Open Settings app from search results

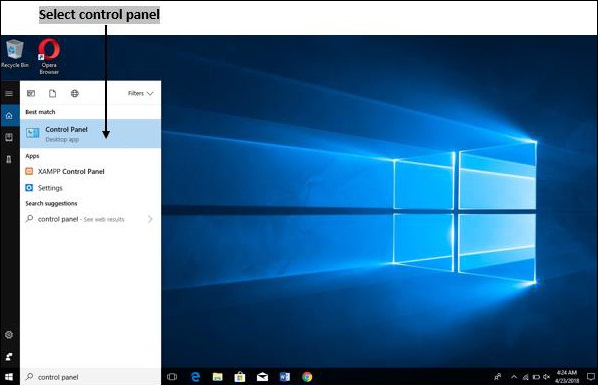90,188
